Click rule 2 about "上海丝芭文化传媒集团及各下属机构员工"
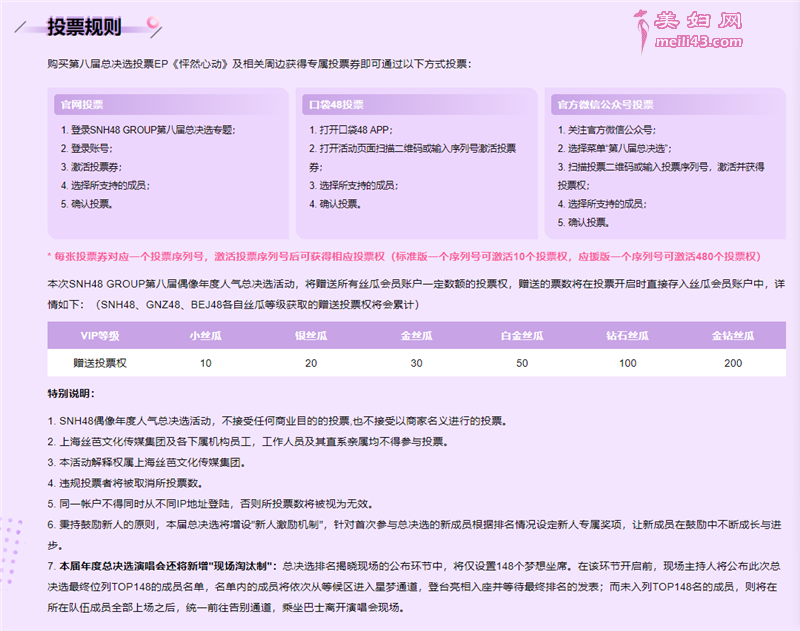Viewport: 800px width, 631px height. (248, 442)
